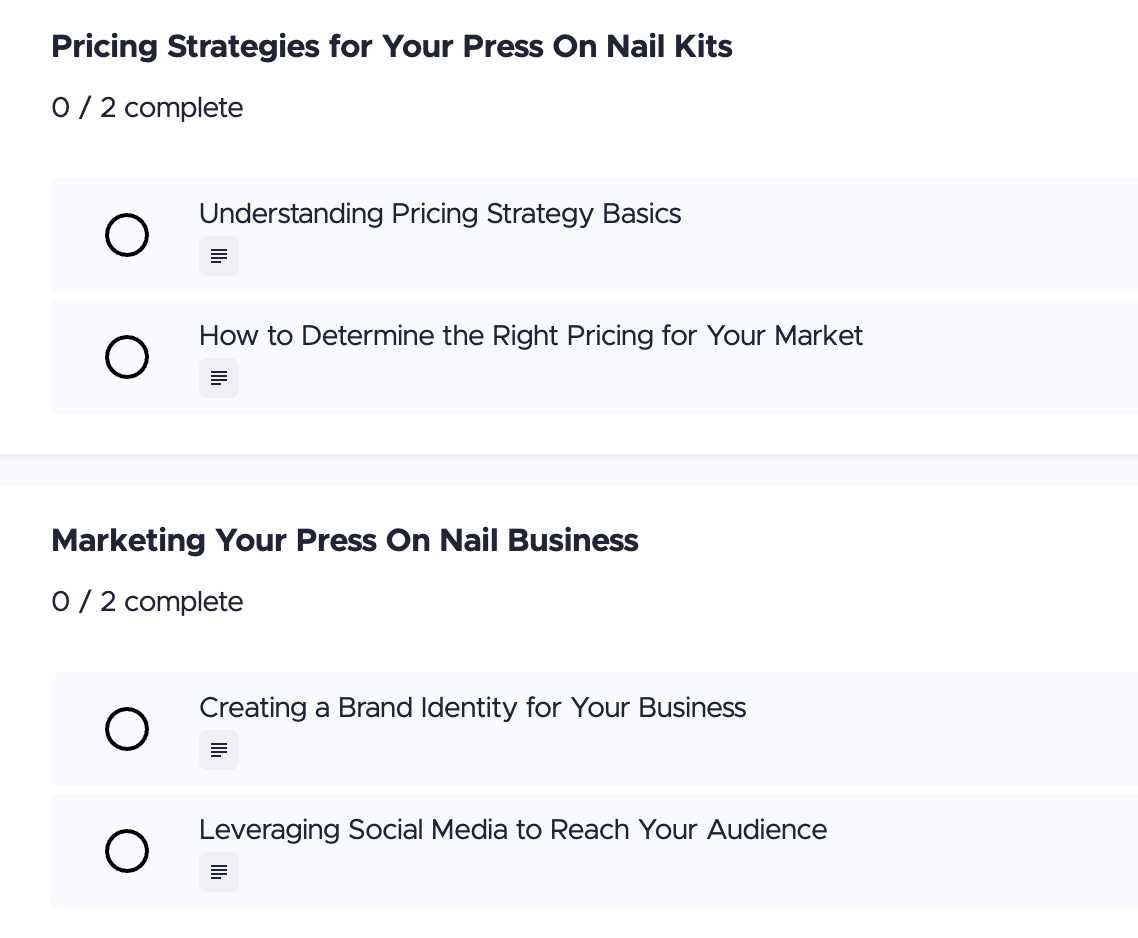Click the text lesson icon for How to Determine the Right Pricing
The height and width of the screenshot is (938, 1138).
pyautogui.click(x=219, y=378)
